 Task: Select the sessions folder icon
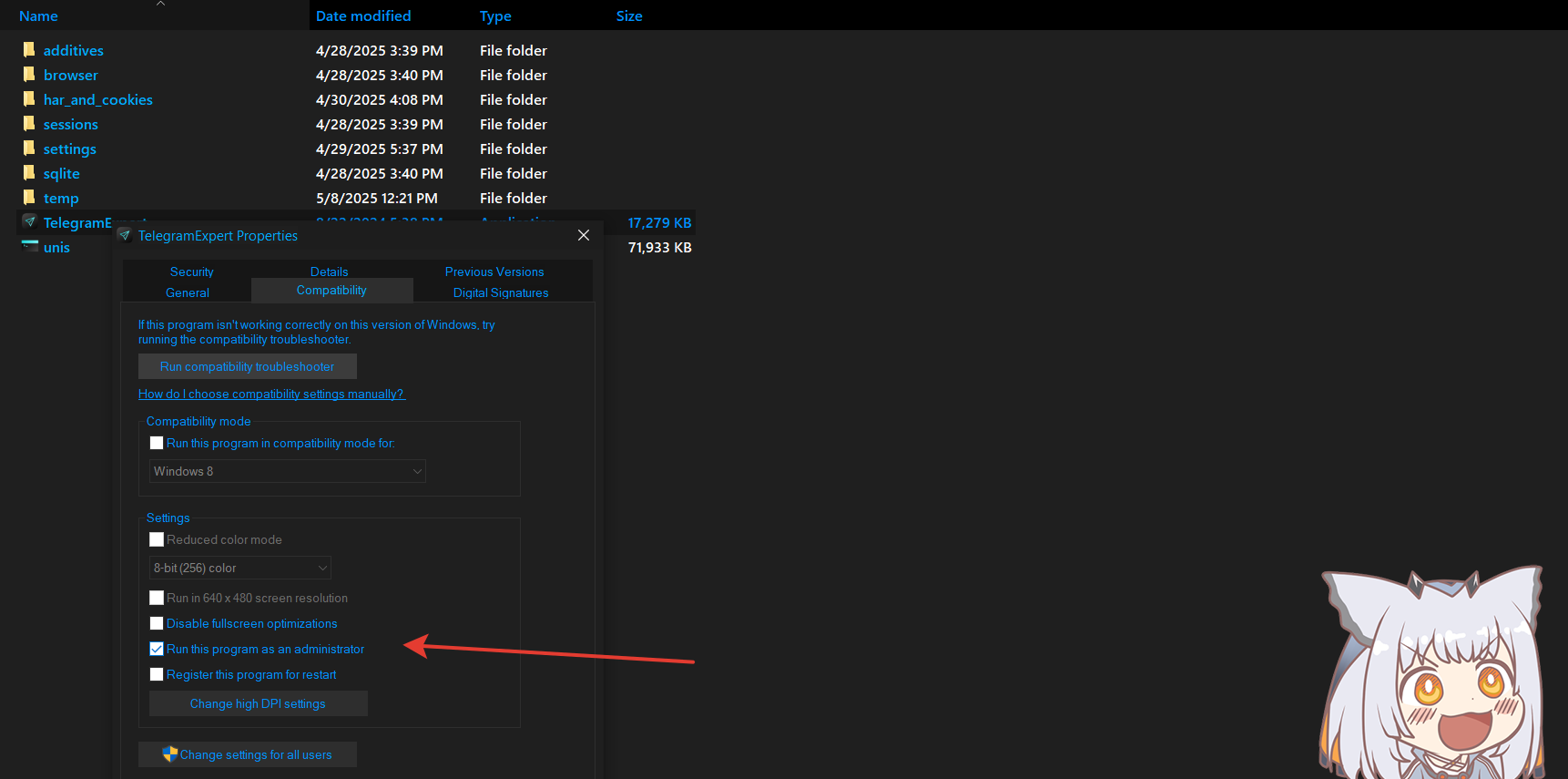click(29, 124)
